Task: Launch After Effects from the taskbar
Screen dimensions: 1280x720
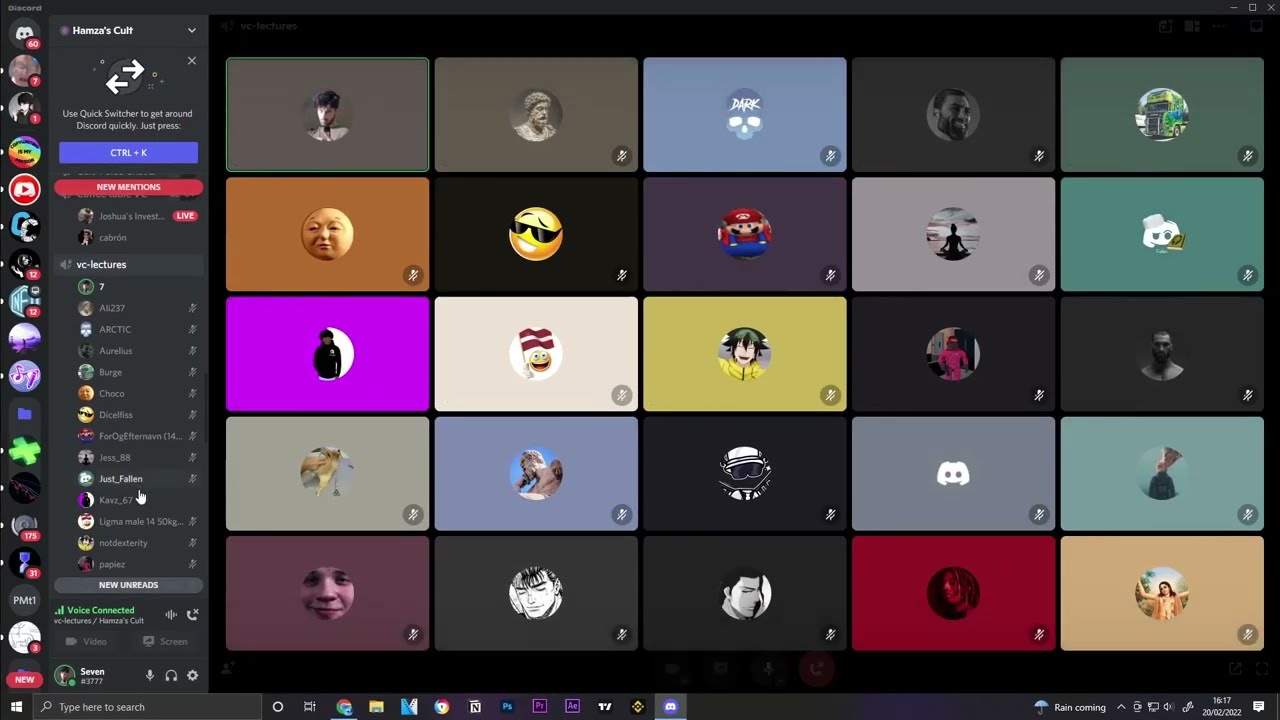Action: coord(572,707)
